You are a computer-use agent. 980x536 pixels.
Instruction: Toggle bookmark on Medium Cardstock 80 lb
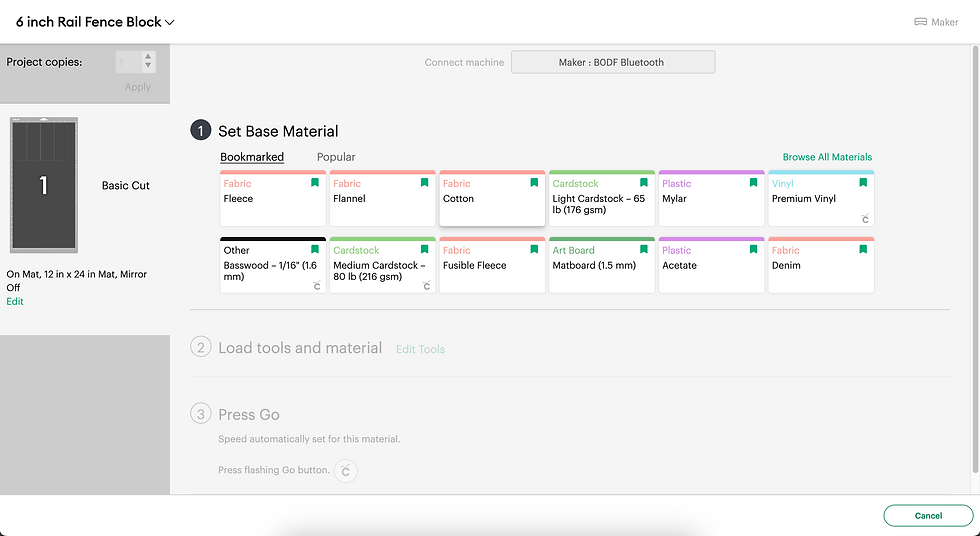[x=424, y=249]
